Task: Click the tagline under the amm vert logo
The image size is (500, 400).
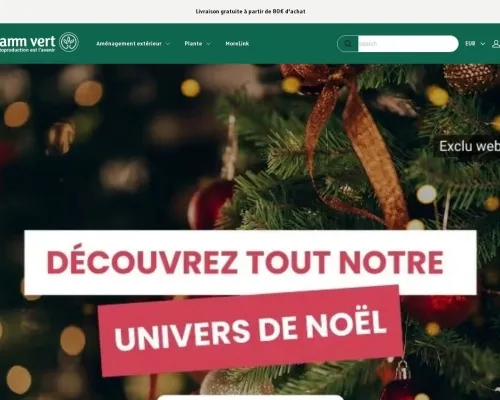Action: [27, 50]
